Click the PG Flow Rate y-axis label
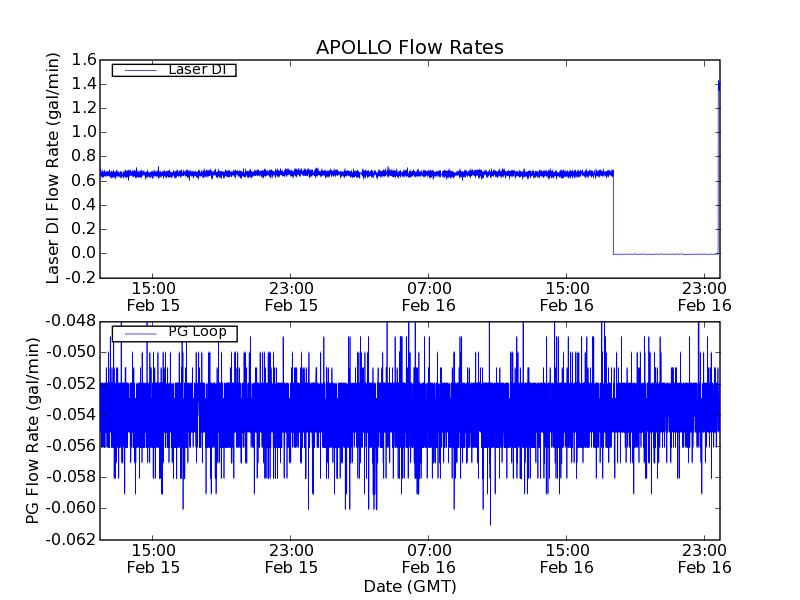The width and height of the screenshot is (800, 600). [33, 430]
